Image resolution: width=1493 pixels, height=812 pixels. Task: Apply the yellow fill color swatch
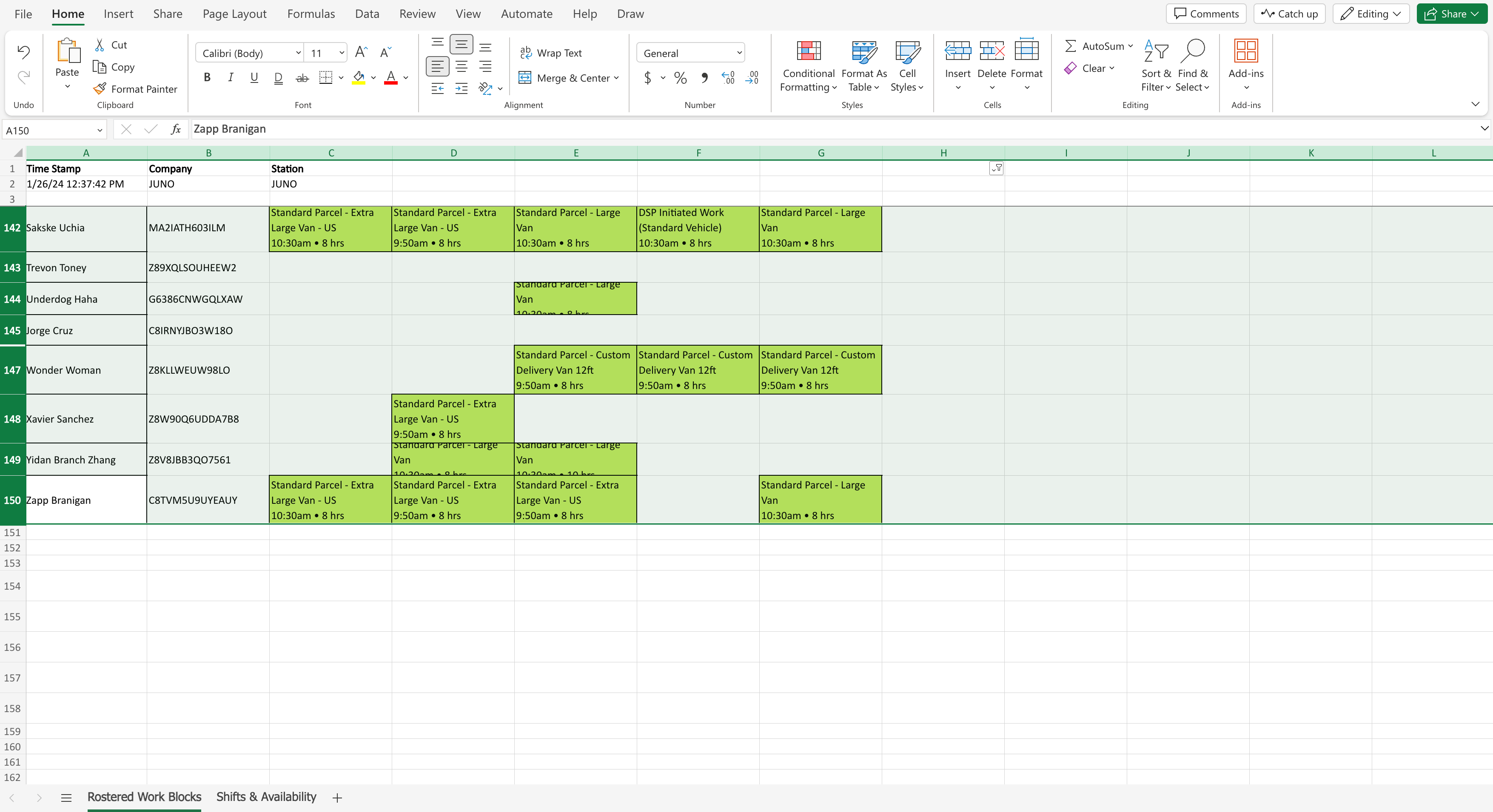tap(359, 78)
